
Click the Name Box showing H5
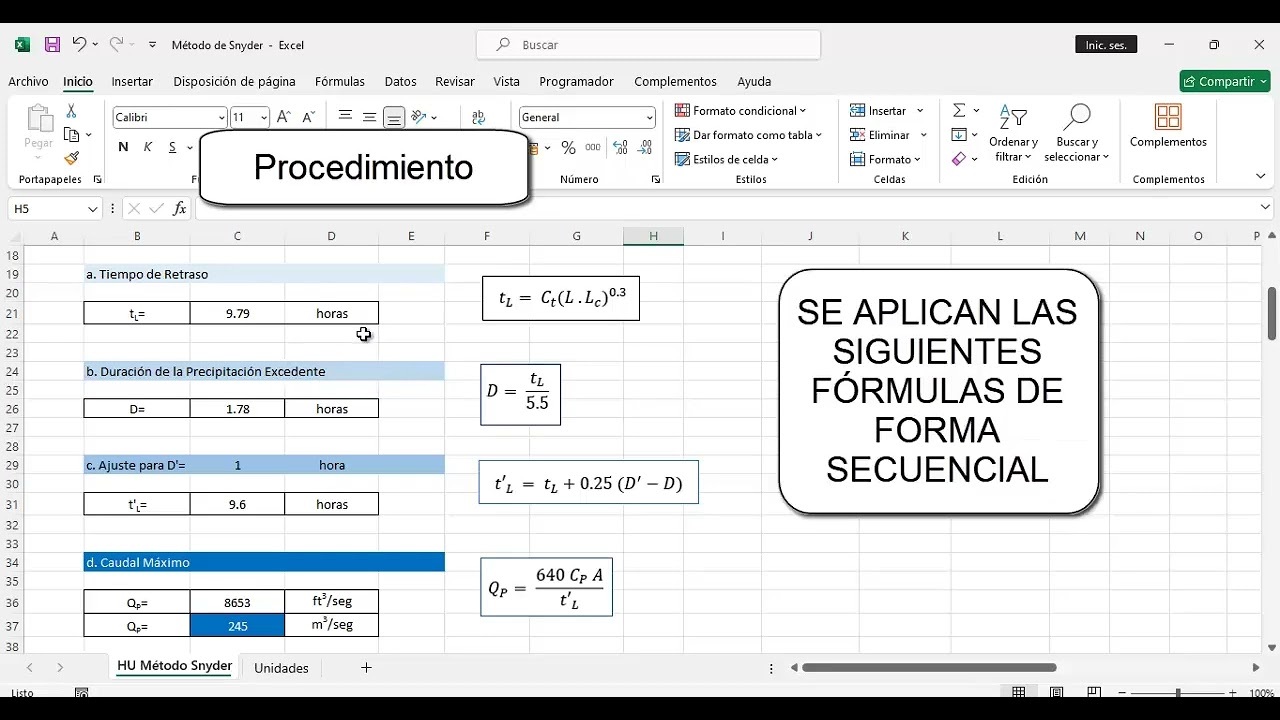(x=56, y=208)
